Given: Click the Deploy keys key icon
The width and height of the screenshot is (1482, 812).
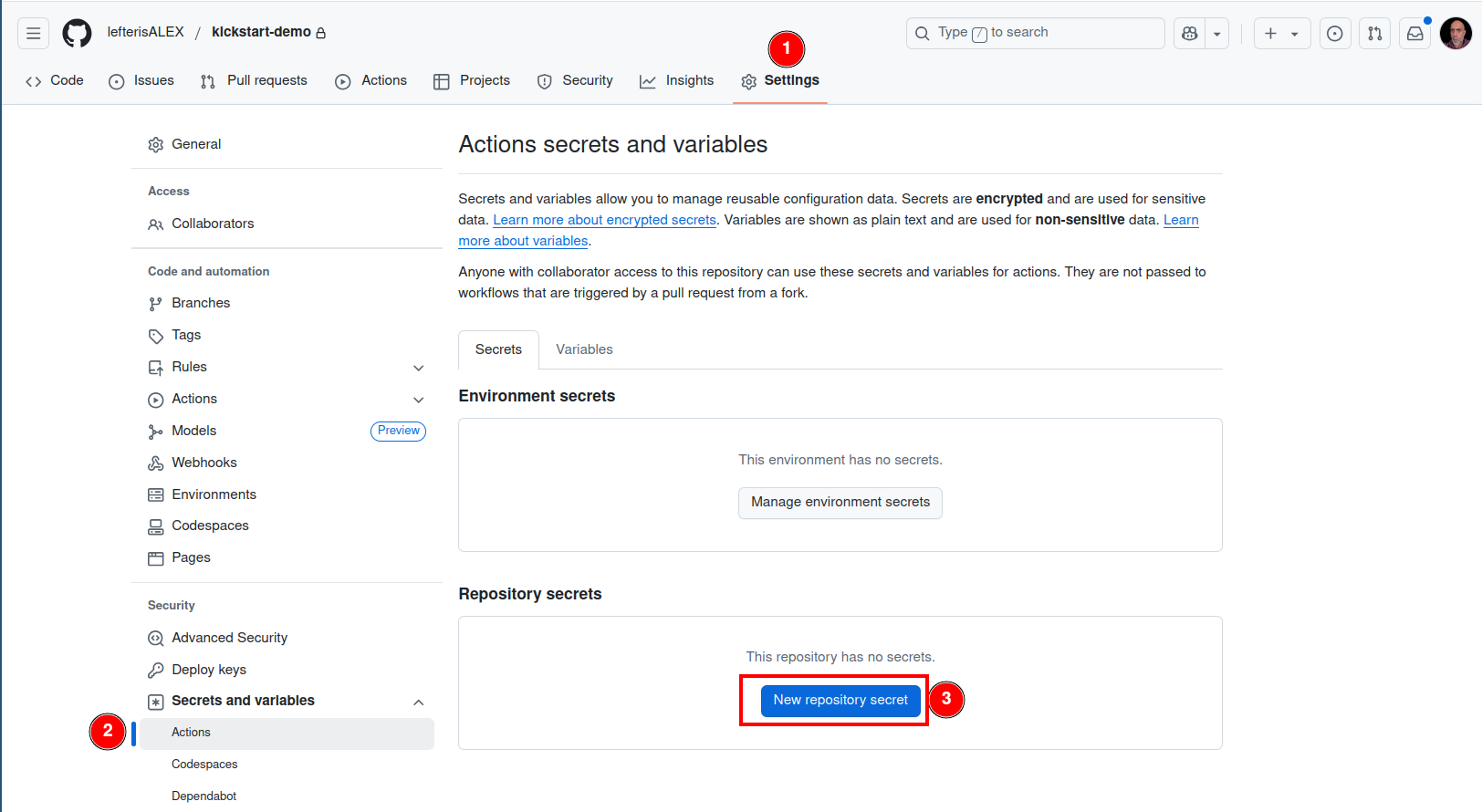Looking at the screenshot, I should pyautogui.click(x=156, y=670).
